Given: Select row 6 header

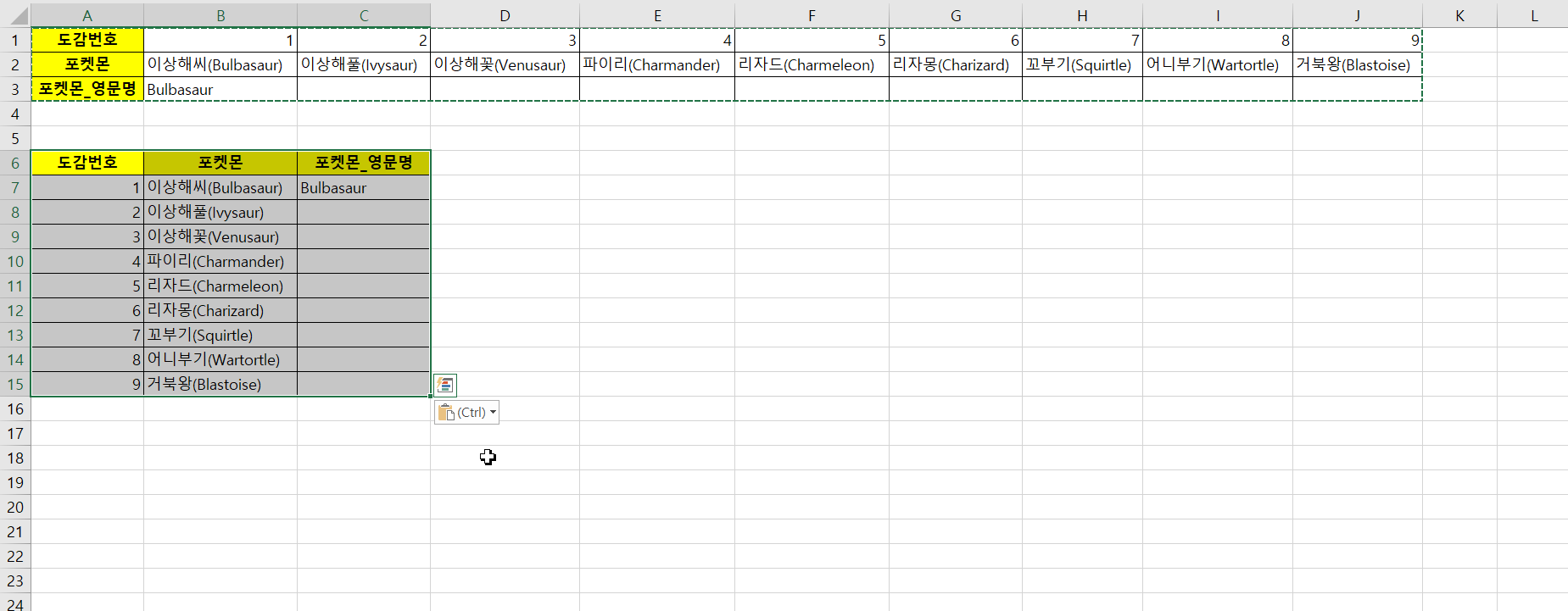Looking at the screenshot, I should [x=15, y=163].
